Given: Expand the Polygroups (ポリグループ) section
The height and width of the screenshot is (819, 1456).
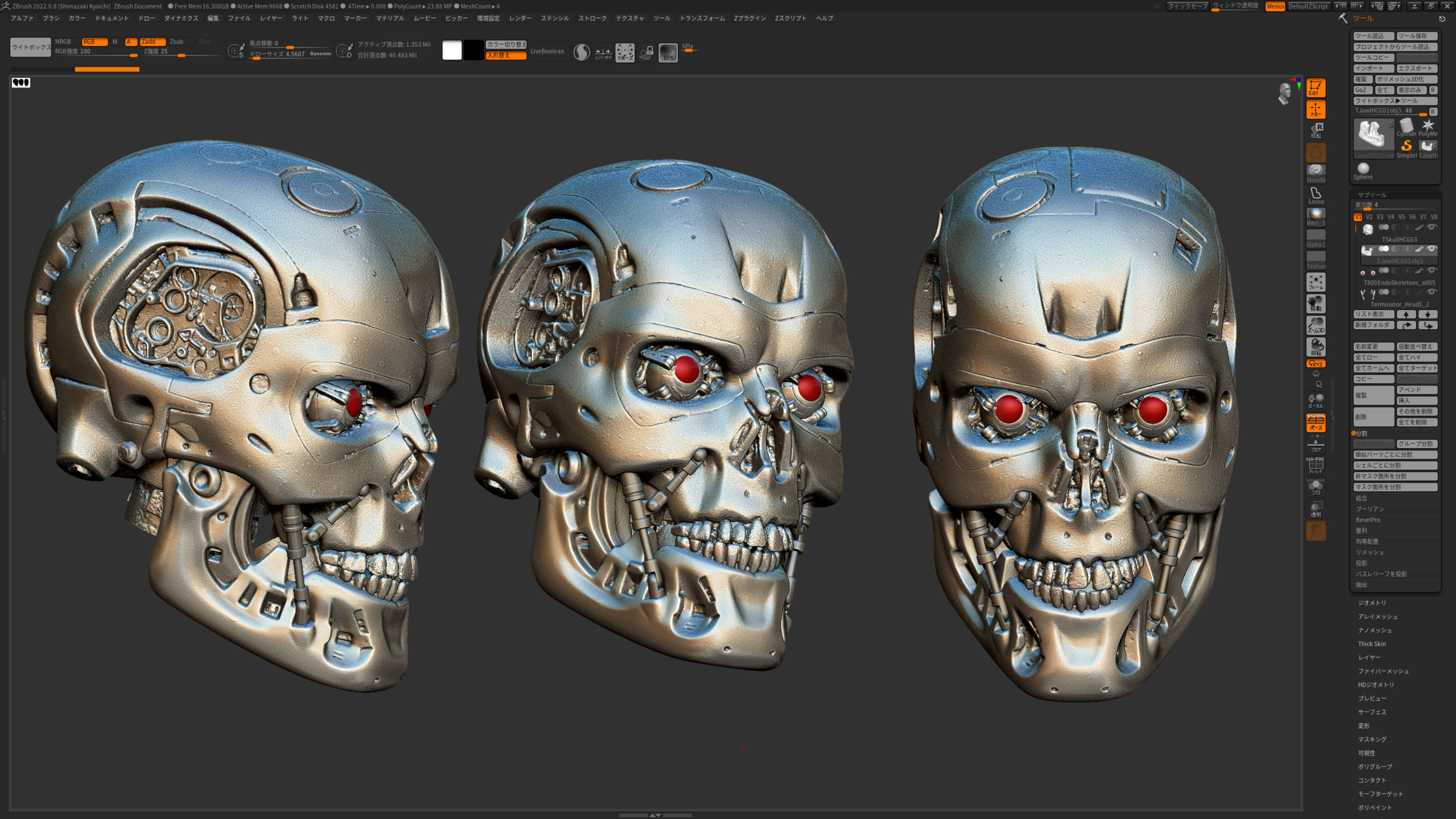Looking at the screenshot, I should coord(1375,766).
